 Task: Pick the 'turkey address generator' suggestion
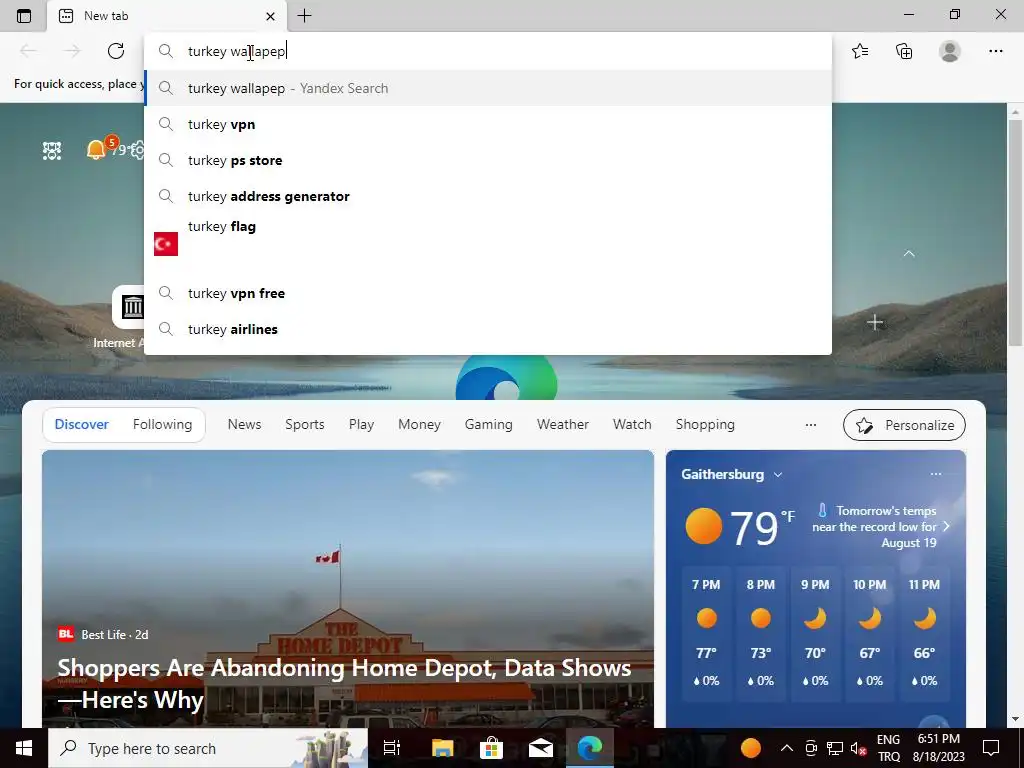tap(488, 196)
